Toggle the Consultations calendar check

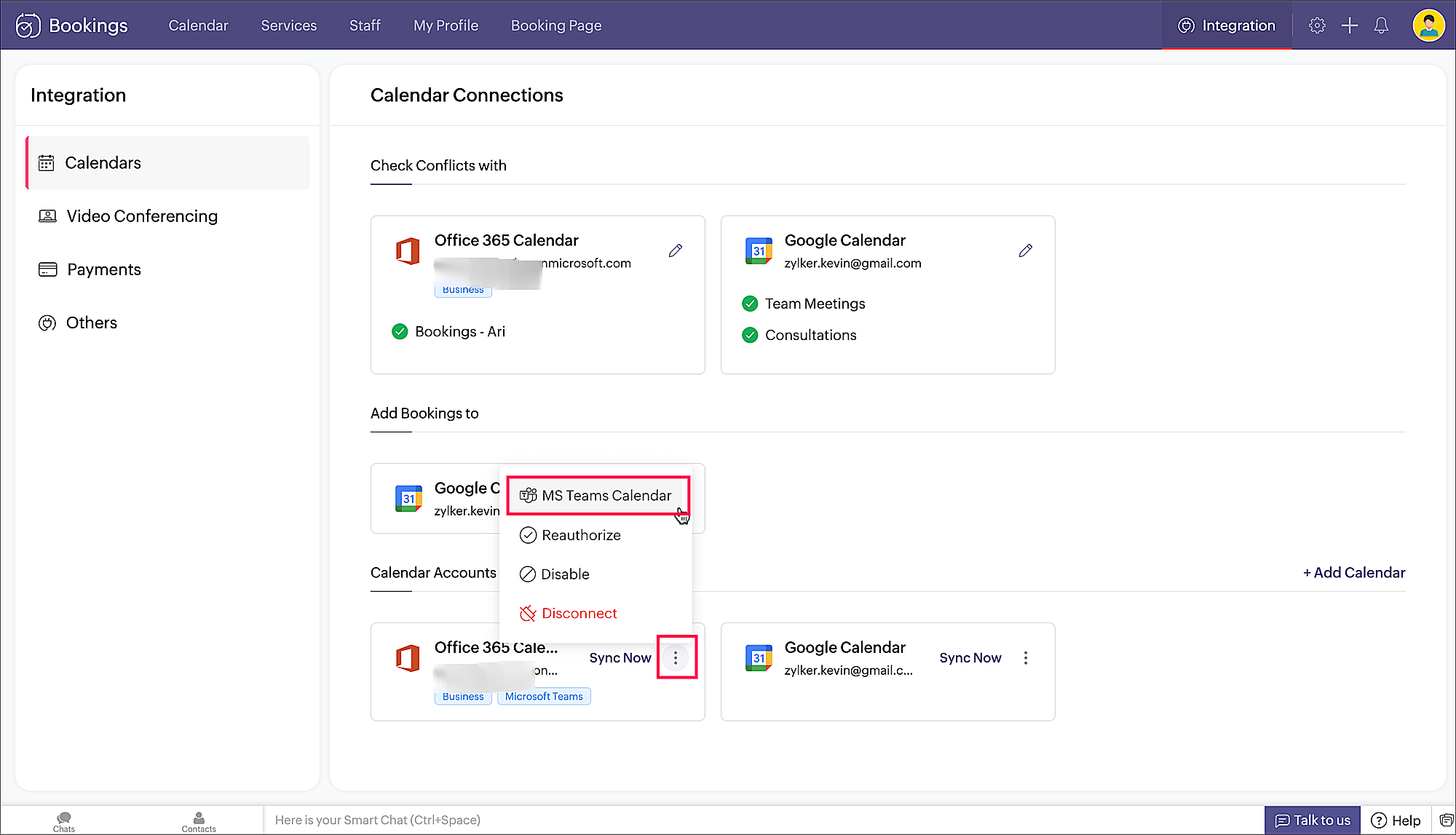click(x=750, y=335)
